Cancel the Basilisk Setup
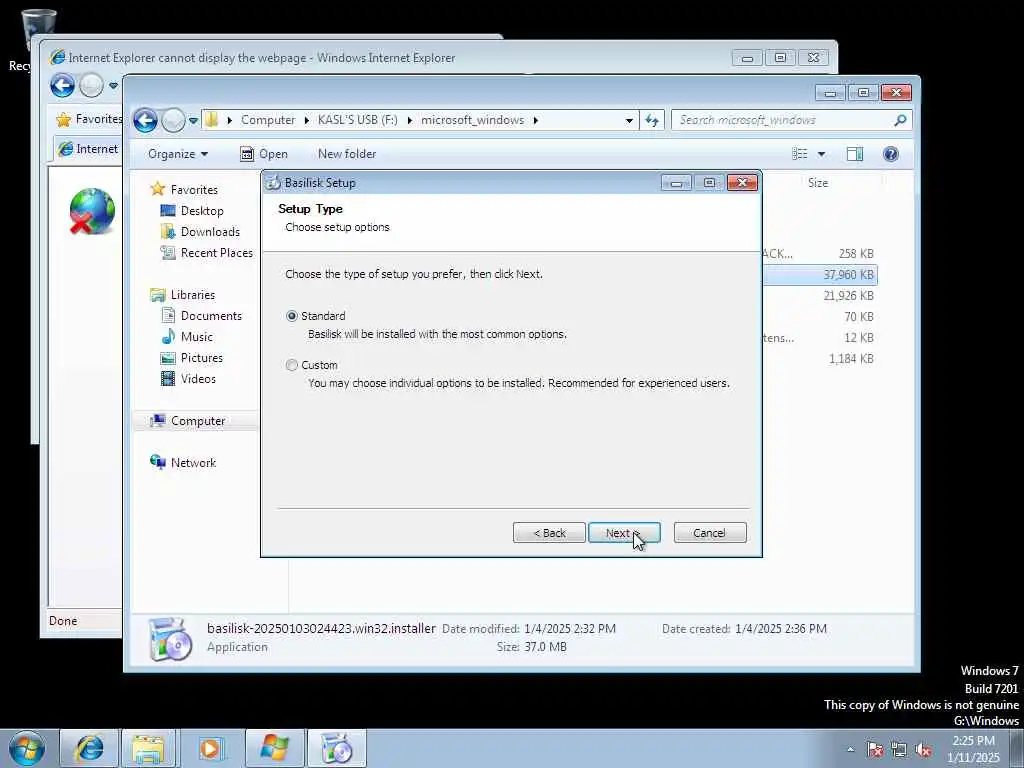The width and height of the screenshot is (1024, 768). point(709,533)
